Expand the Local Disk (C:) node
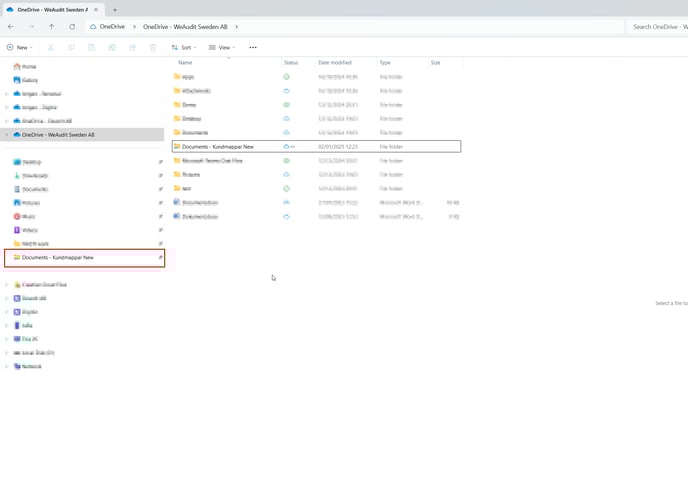Image resolution: width=688 pixels, height=491 pixels. pos(7,353)
